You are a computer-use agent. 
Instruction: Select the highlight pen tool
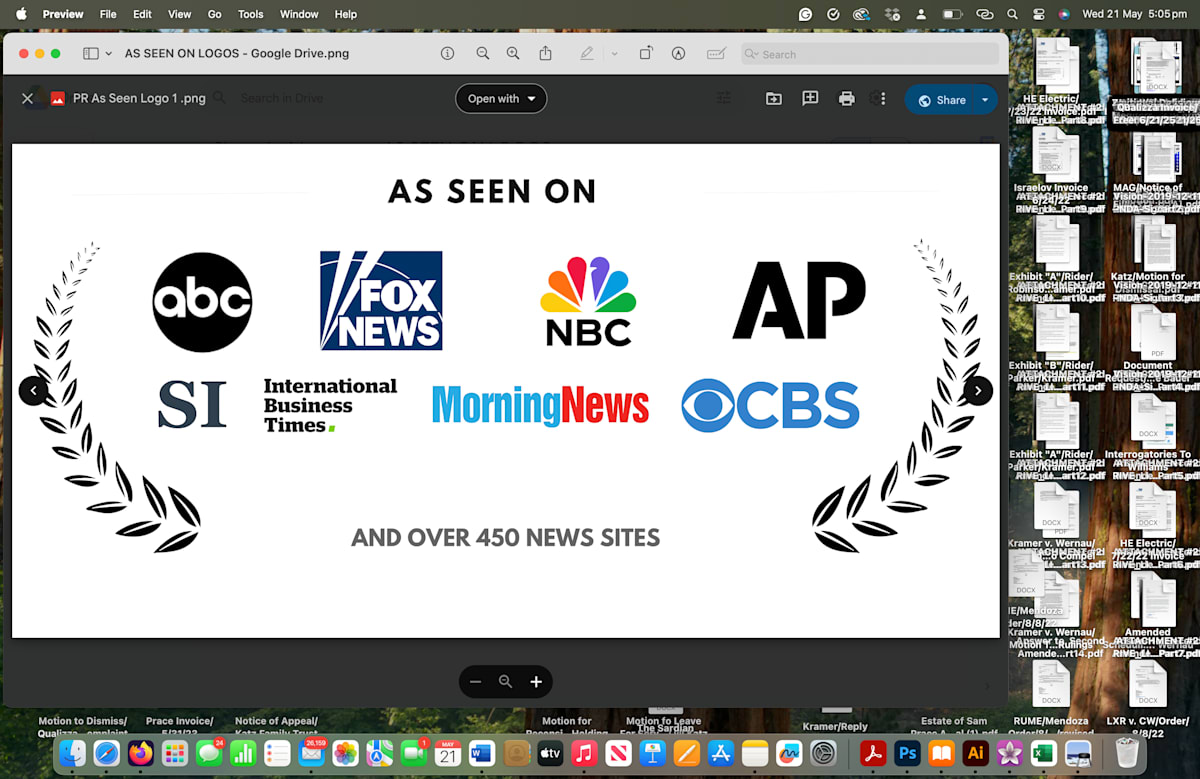pyautogui.click(x=587, y=53)
